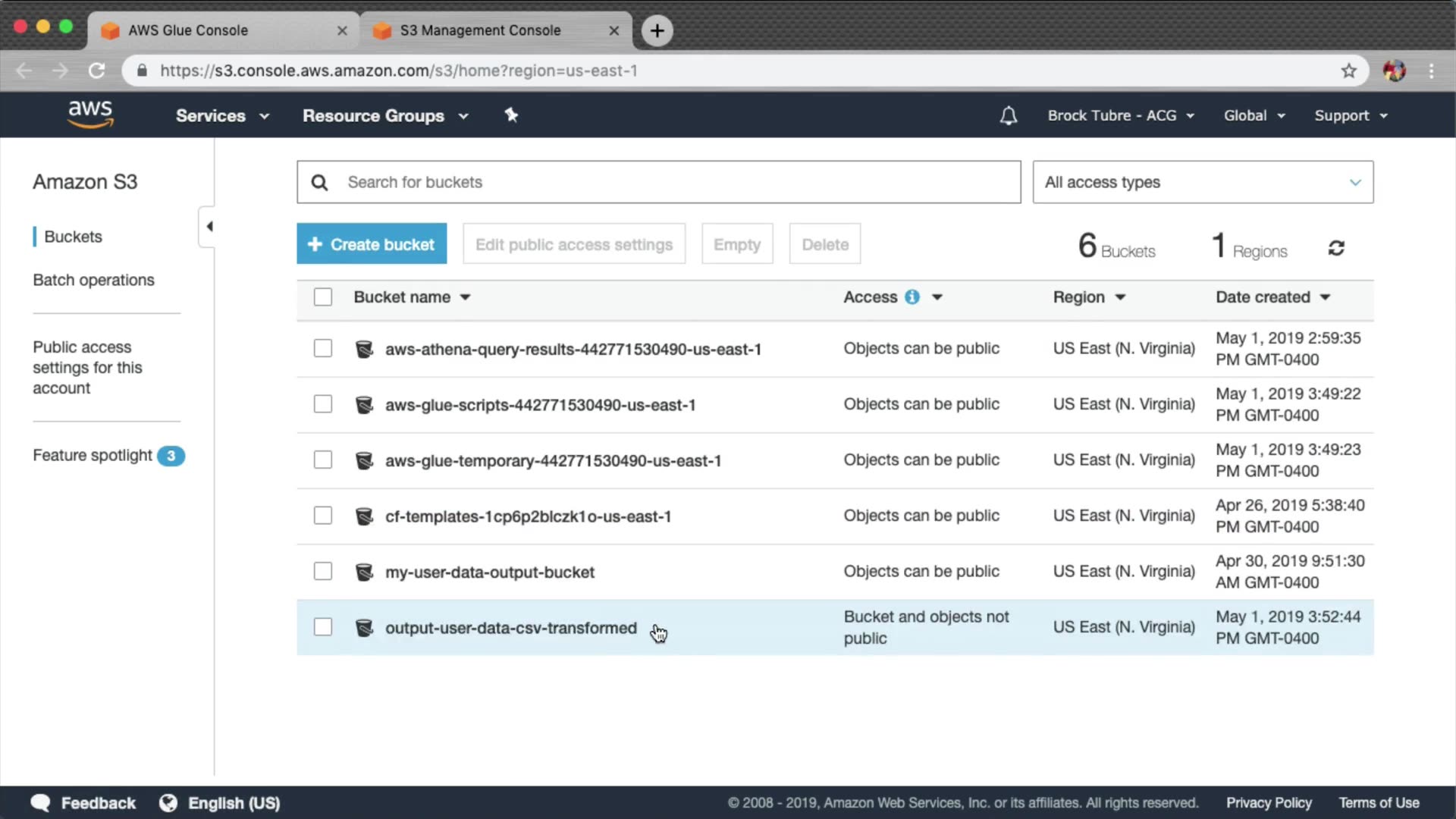Click the refresh buckets icon

click(x=1336, y=249)
